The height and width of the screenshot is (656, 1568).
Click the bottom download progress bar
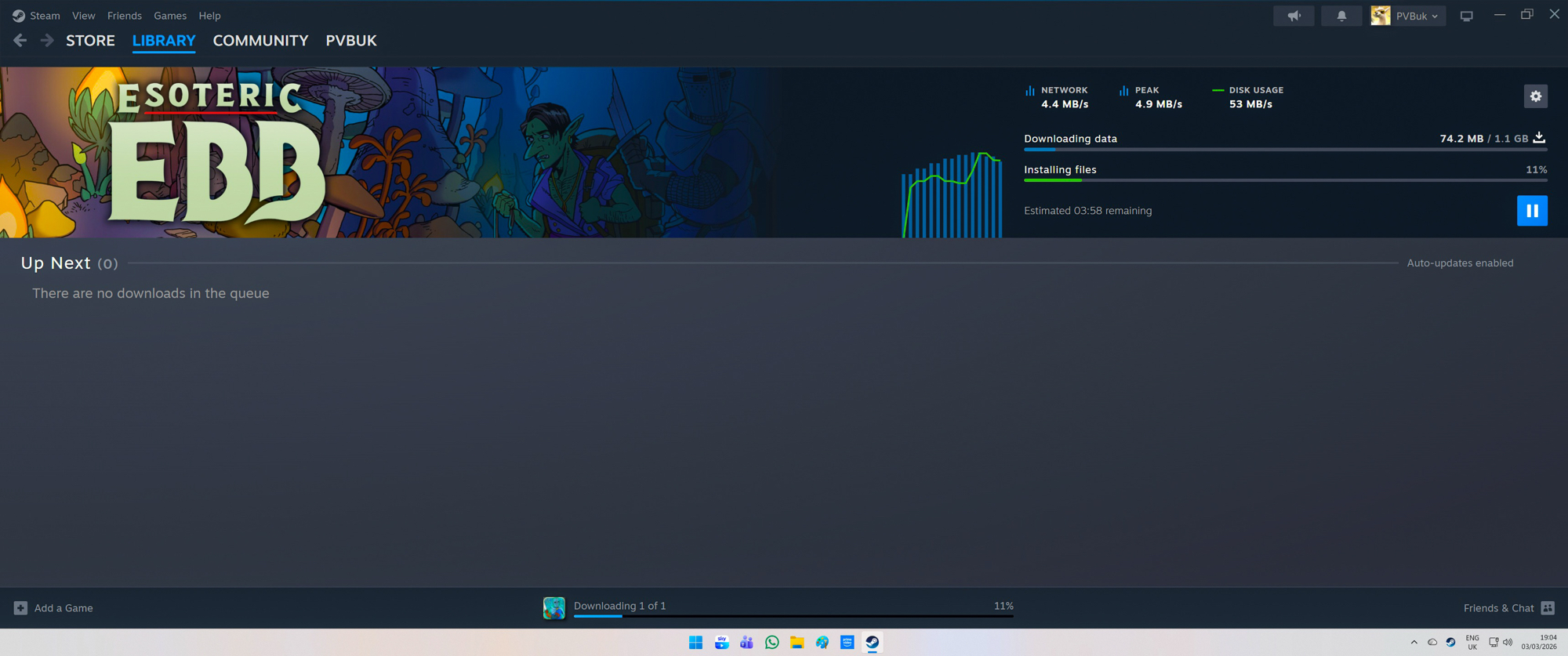(x=793, y=615)
